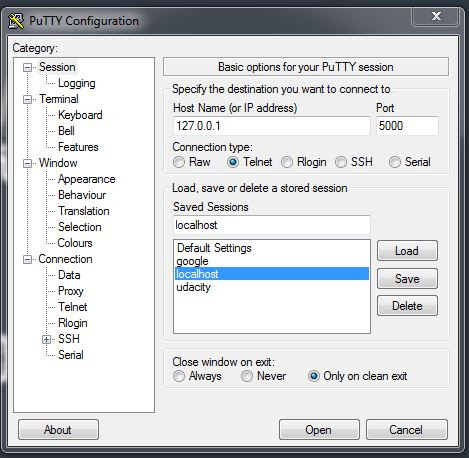Screen dimensions: 469x458
Task: Open the Window category
Action: click(x=58, y=163)
